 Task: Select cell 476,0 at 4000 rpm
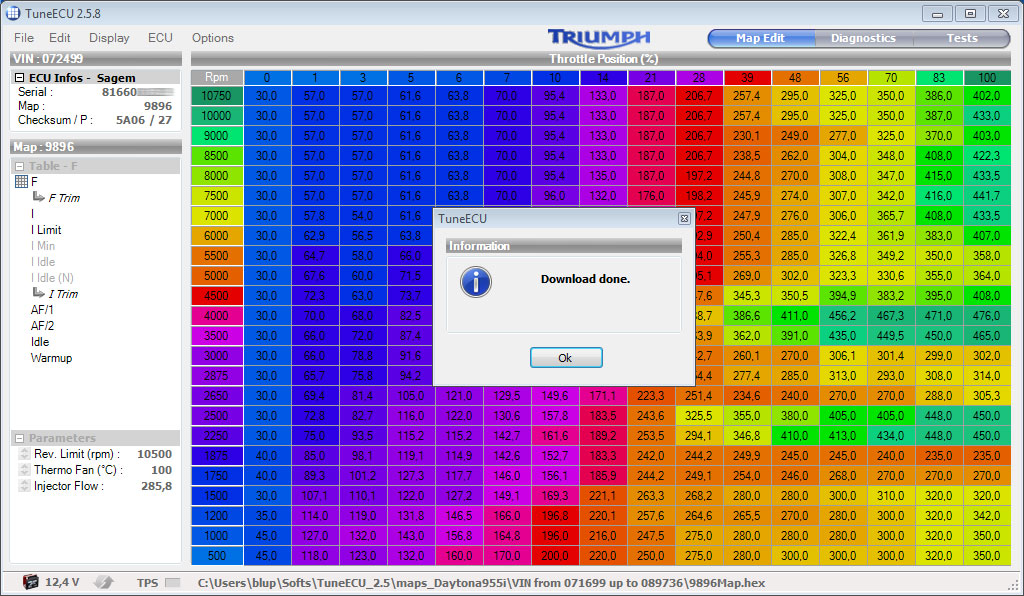[987, 315]
